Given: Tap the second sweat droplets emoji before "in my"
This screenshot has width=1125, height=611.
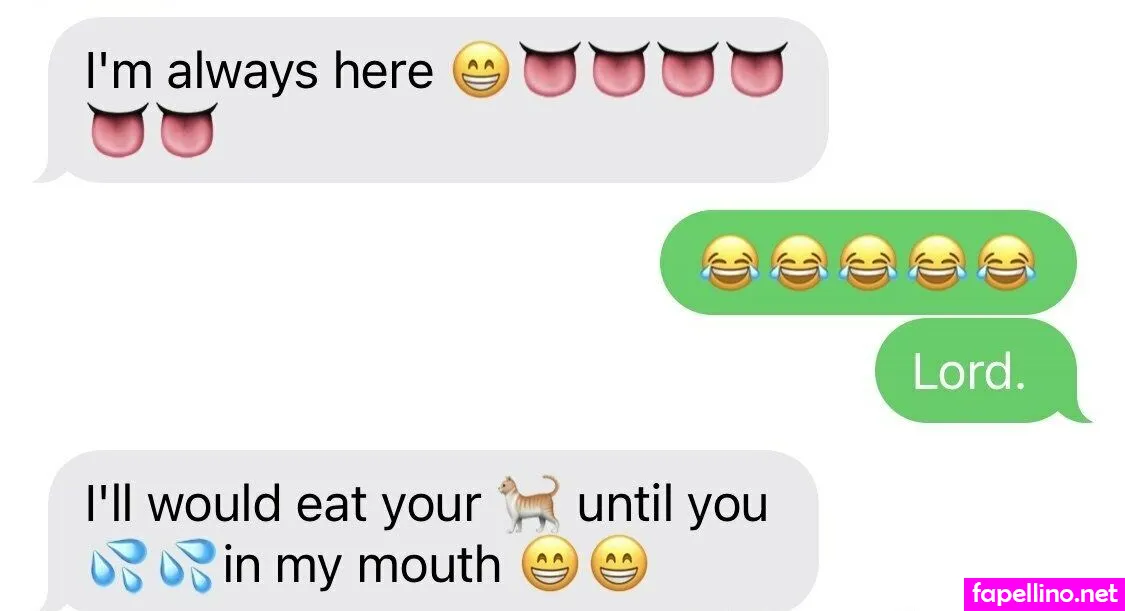Looking at the screenshot, I should point(187,565).
